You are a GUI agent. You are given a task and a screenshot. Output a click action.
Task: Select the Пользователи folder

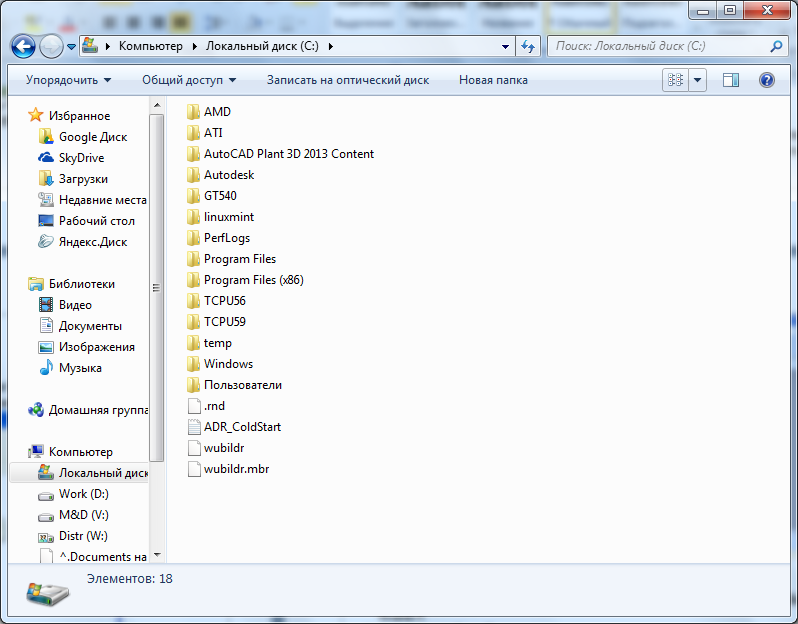pos(234,385)
